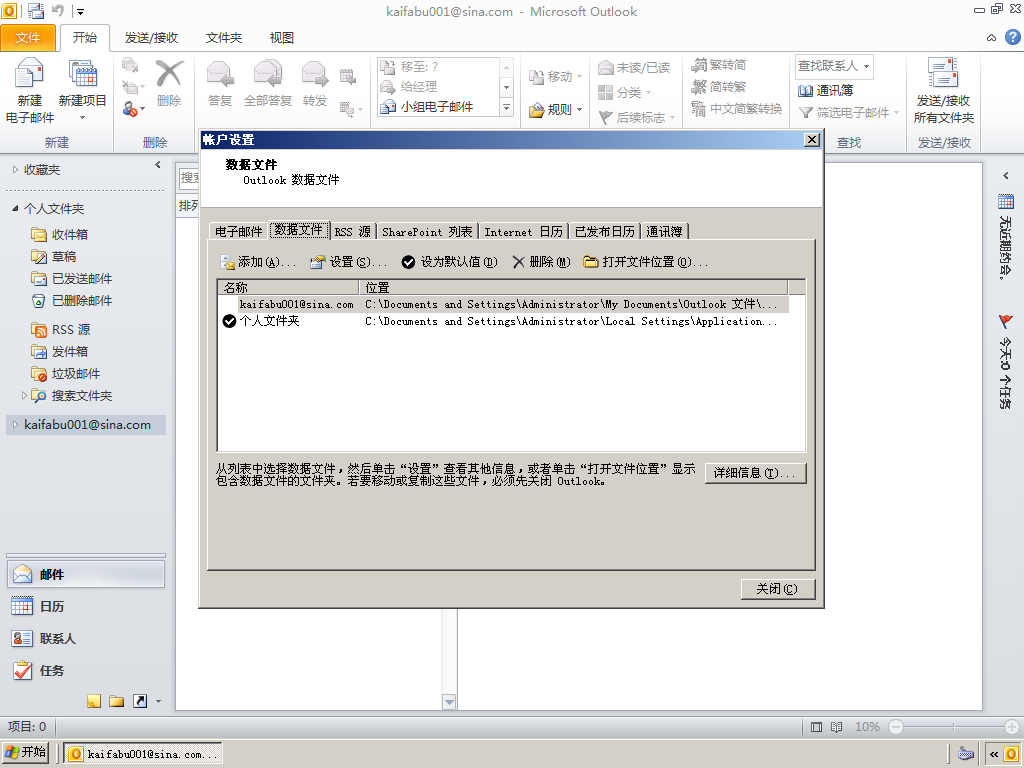The image size is (1024, 768).
Task: Switch to Published Calendars (已发布日历) tab
Action: click(x=605, y=232)
